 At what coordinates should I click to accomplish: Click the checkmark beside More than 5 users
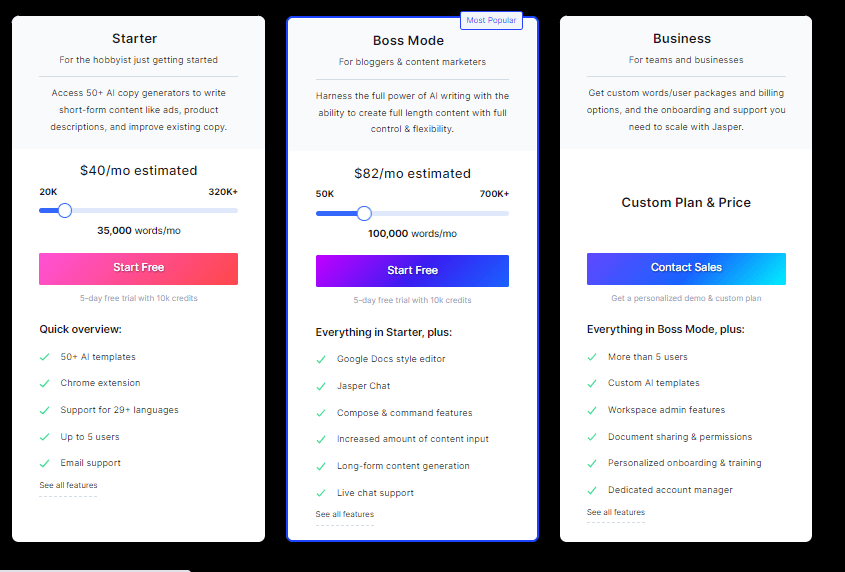point(592,357)
